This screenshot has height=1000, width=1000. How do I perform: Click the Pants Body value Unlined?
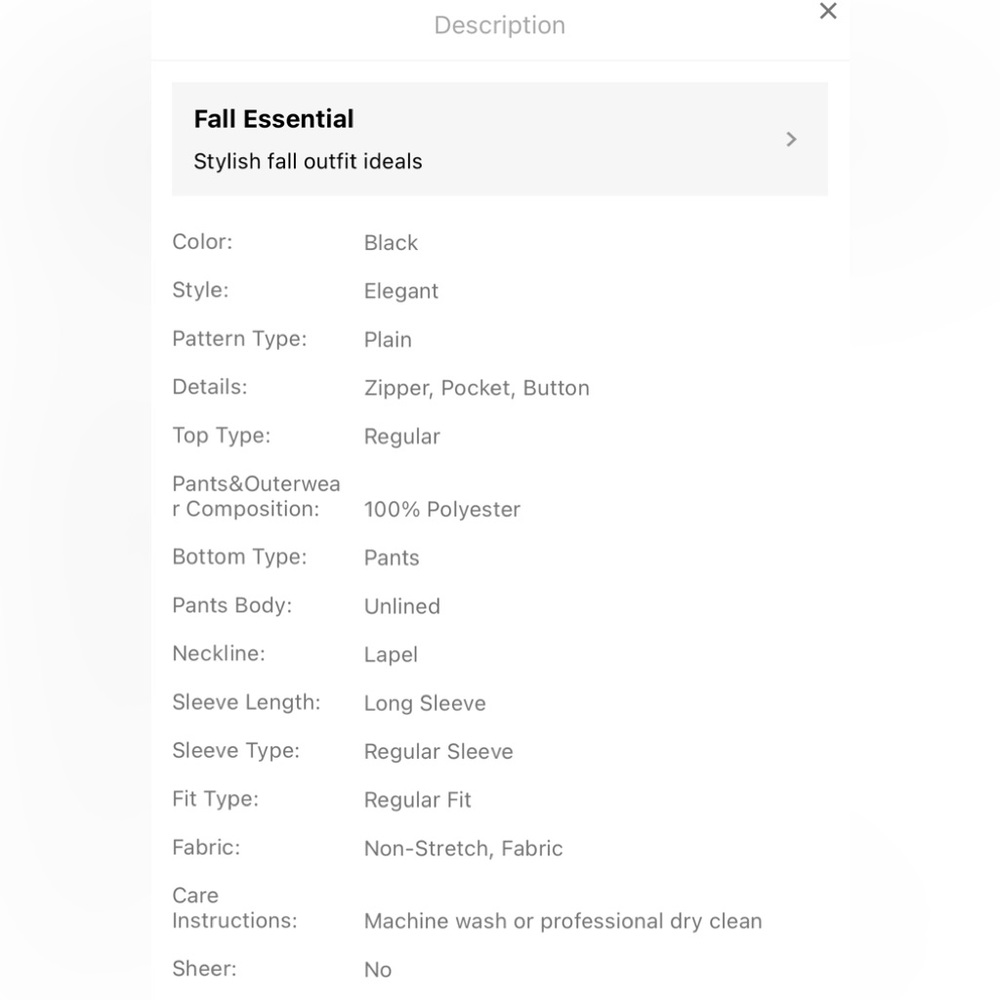tap(402, 606)
